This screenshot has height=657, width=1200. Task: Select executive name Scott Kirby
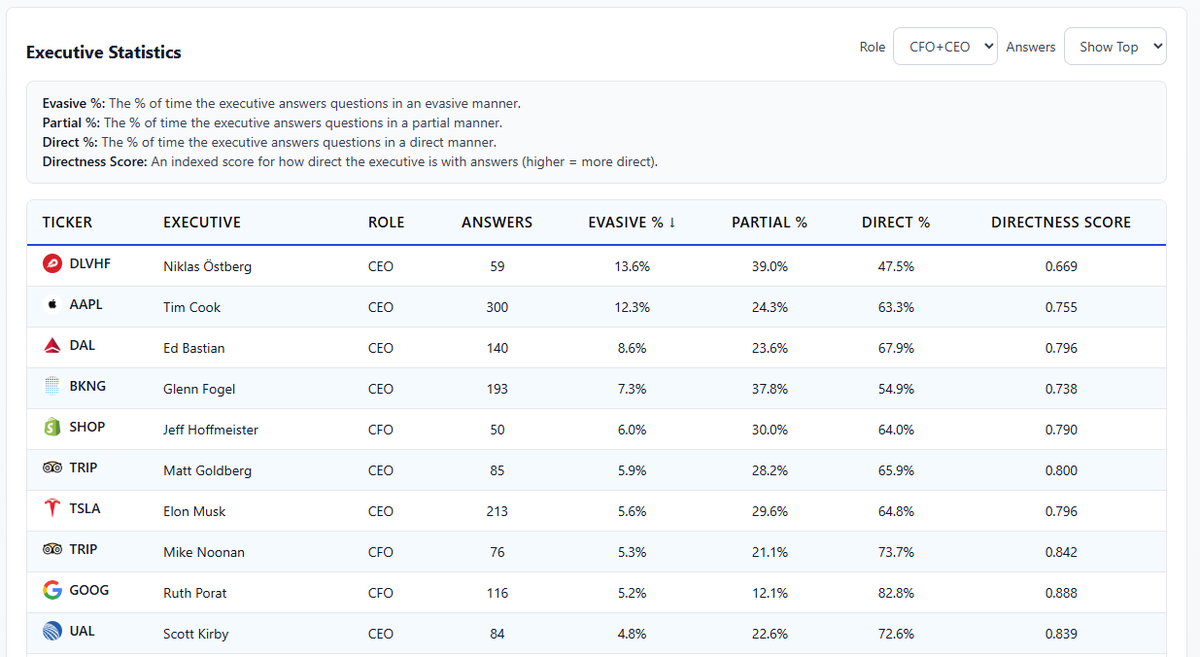click(x=196, y=634)
